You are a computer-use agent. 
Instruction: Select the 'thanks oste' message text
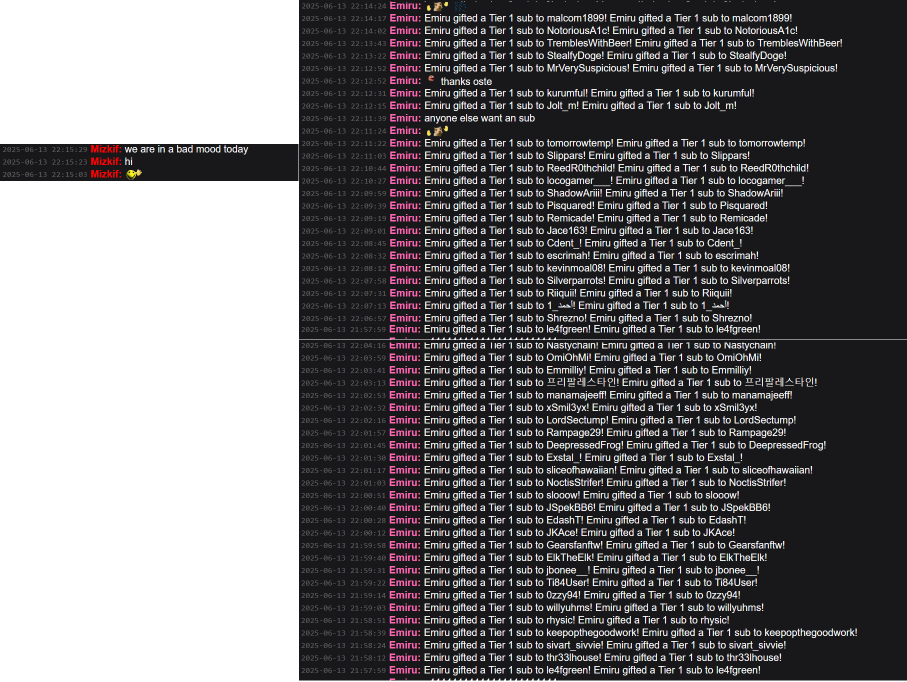click(x=466, y=82)
